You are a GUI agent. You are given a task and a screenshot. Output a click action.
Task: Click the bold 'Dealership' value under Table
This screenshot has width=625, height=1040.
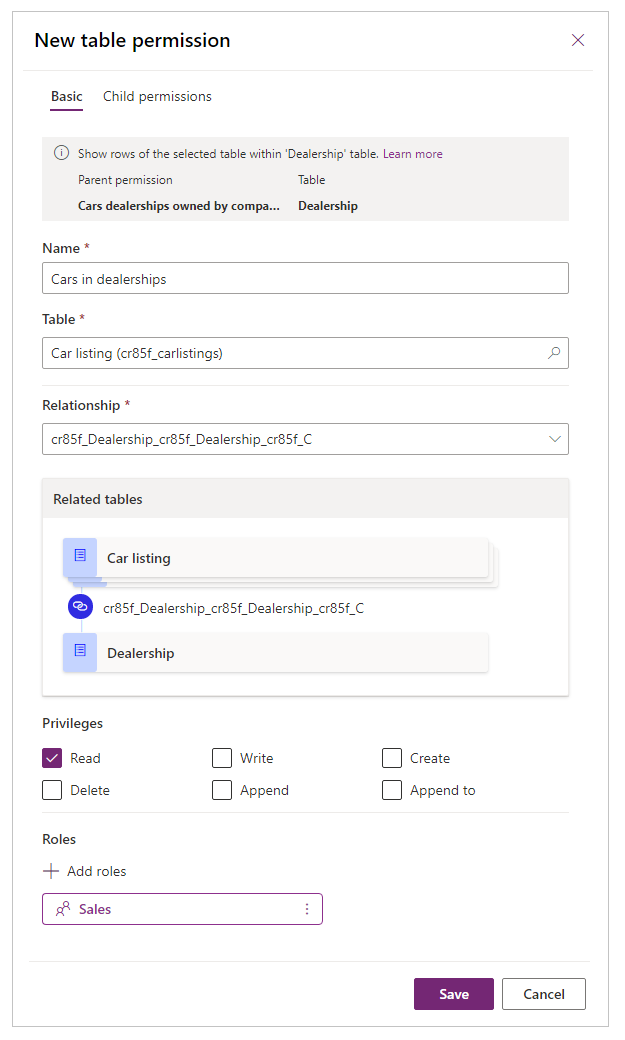click(x=328, y=206)
